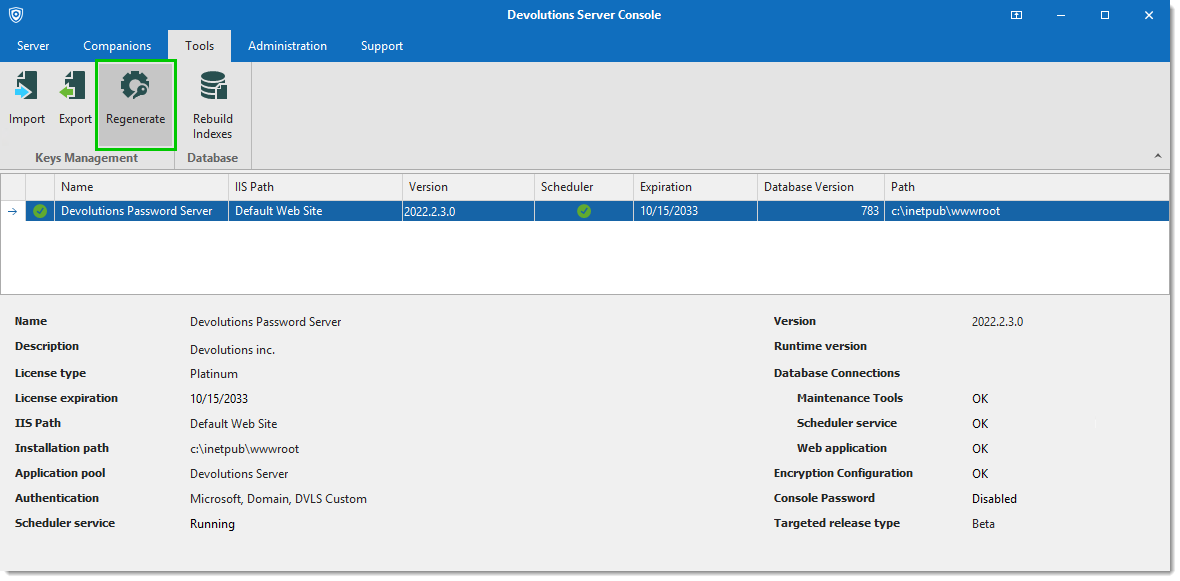Open the Server tab

coord(33,46)
